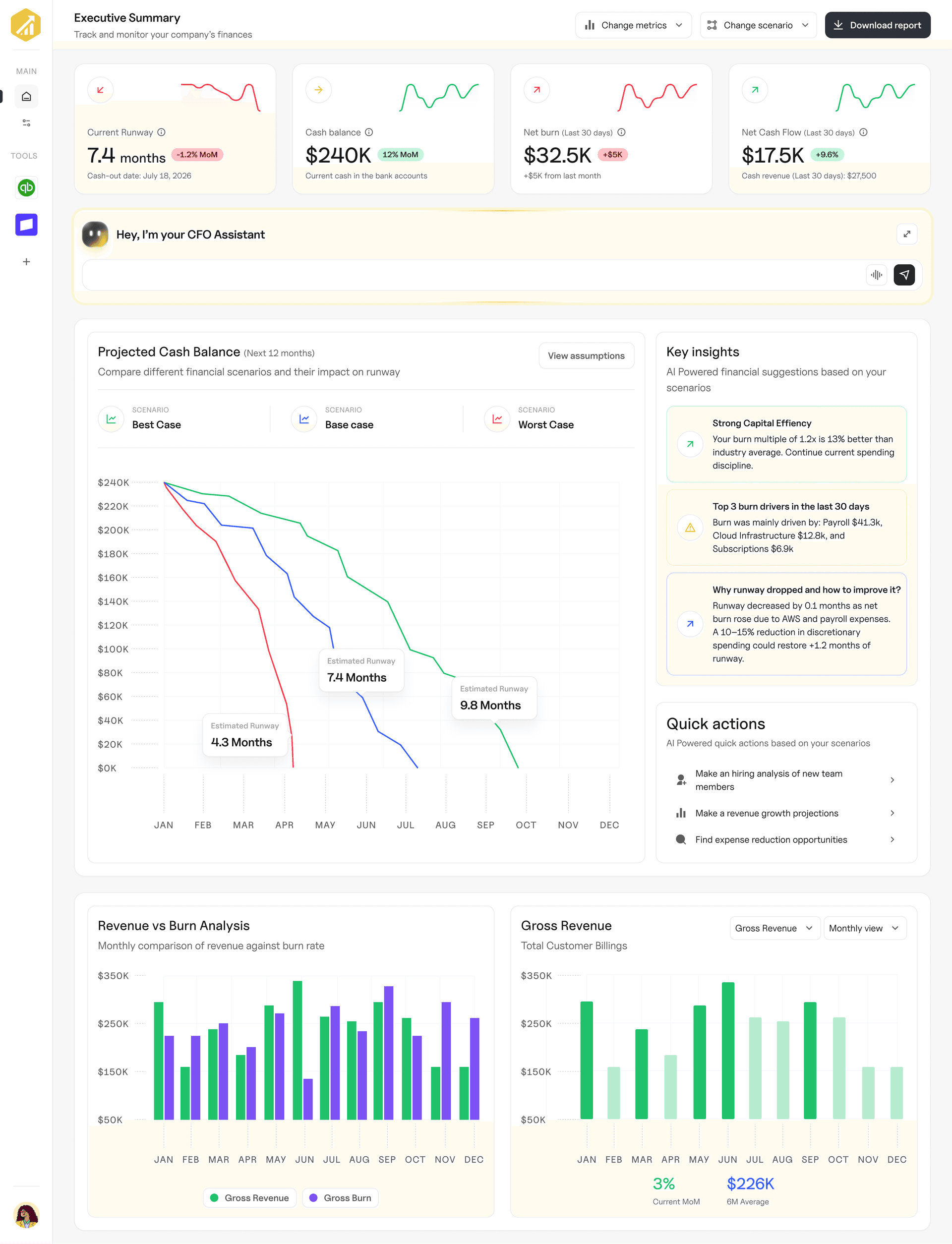The image size is (952, 1244).
Task: Click the View assumptions button
Action: pos(586,355)
